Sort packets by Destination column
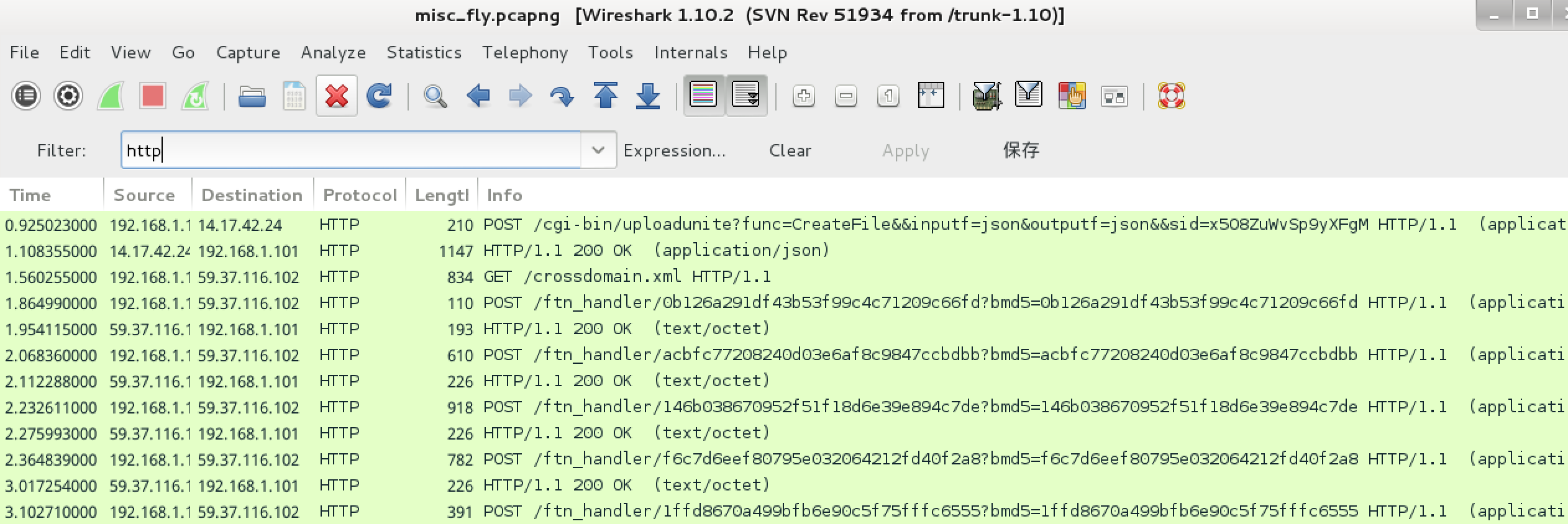The width and height of the screenshot is (1568, 524). [x=252, y=195]
